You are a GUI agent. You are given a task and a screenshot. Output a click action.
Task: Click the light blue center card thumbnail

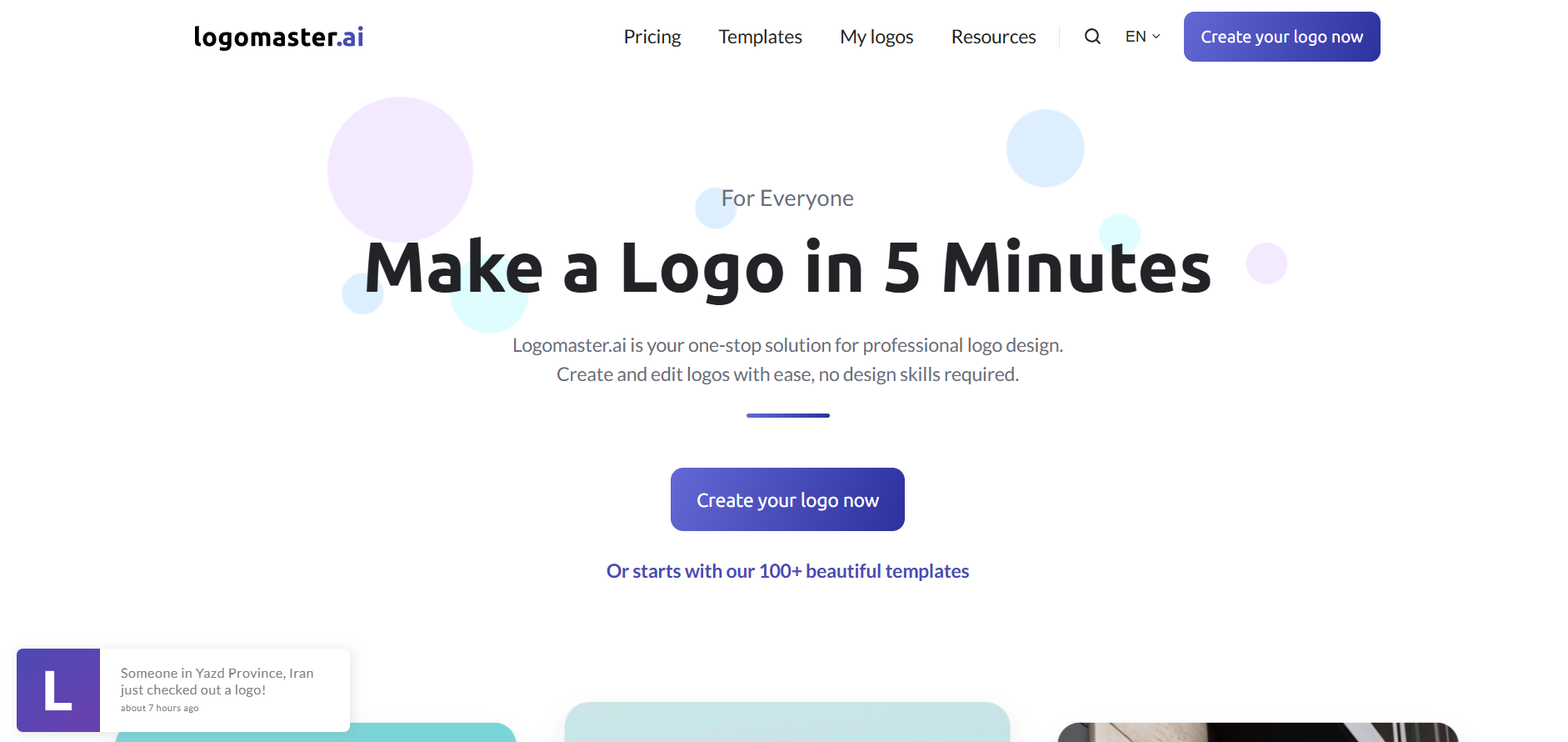click(x=787, y=722)
